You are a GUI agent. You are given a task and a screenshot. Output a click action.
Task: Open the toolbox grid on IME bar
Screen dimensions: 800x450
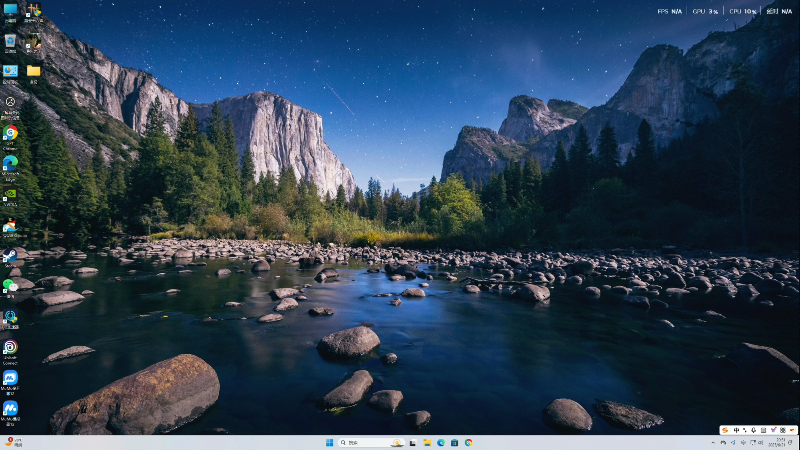(x=783, y=430)
